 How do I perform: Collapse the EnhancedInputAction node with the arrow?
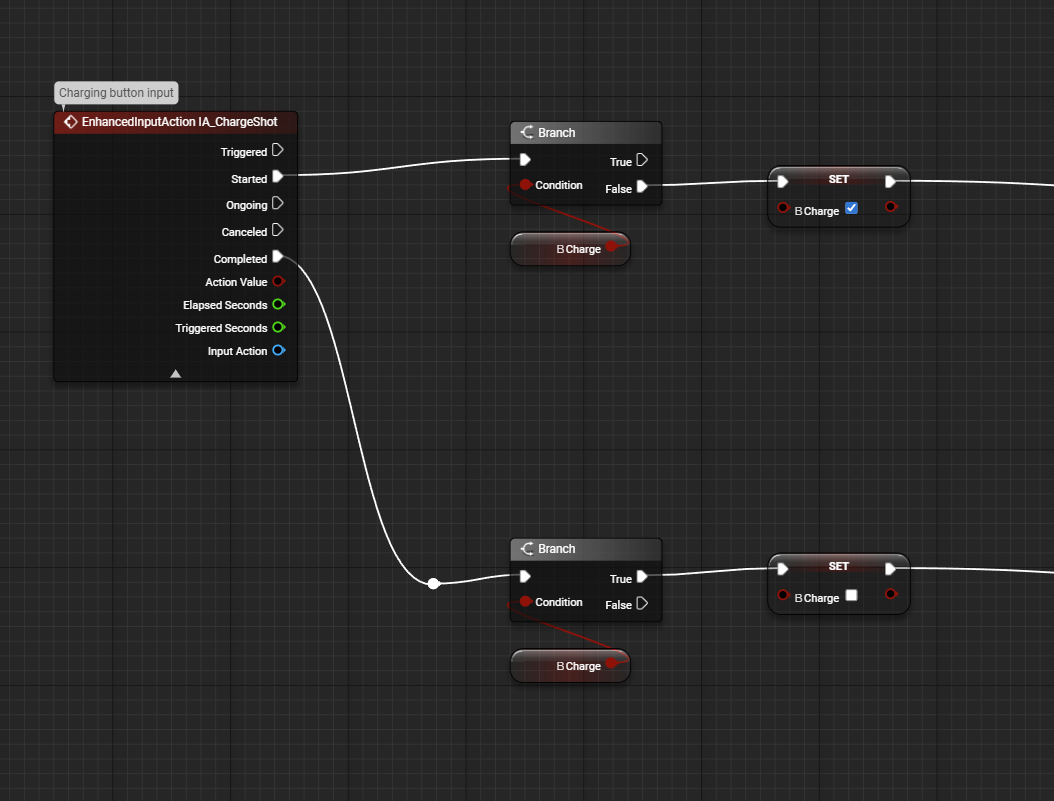[x=175, y=374]
